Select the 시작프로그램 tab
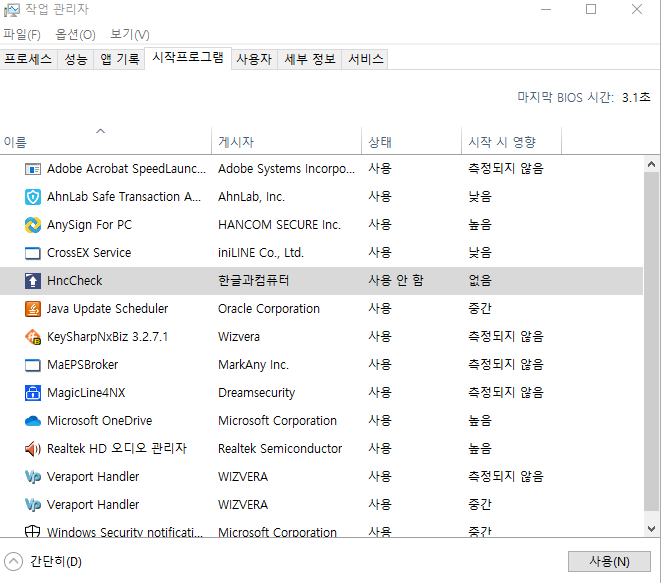Viewport: 661px width, 583px height. [188, 58]
